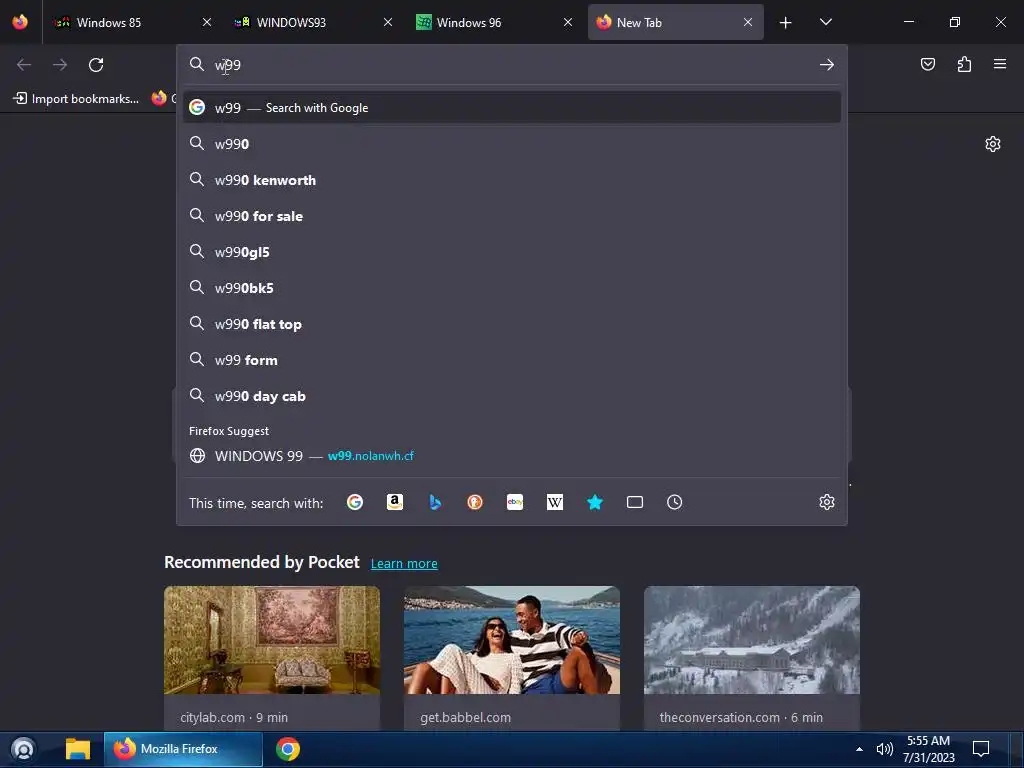The image size is (1024, 768).
Task: Choose the 'w990' search suggestion
Action: point(512,144)
